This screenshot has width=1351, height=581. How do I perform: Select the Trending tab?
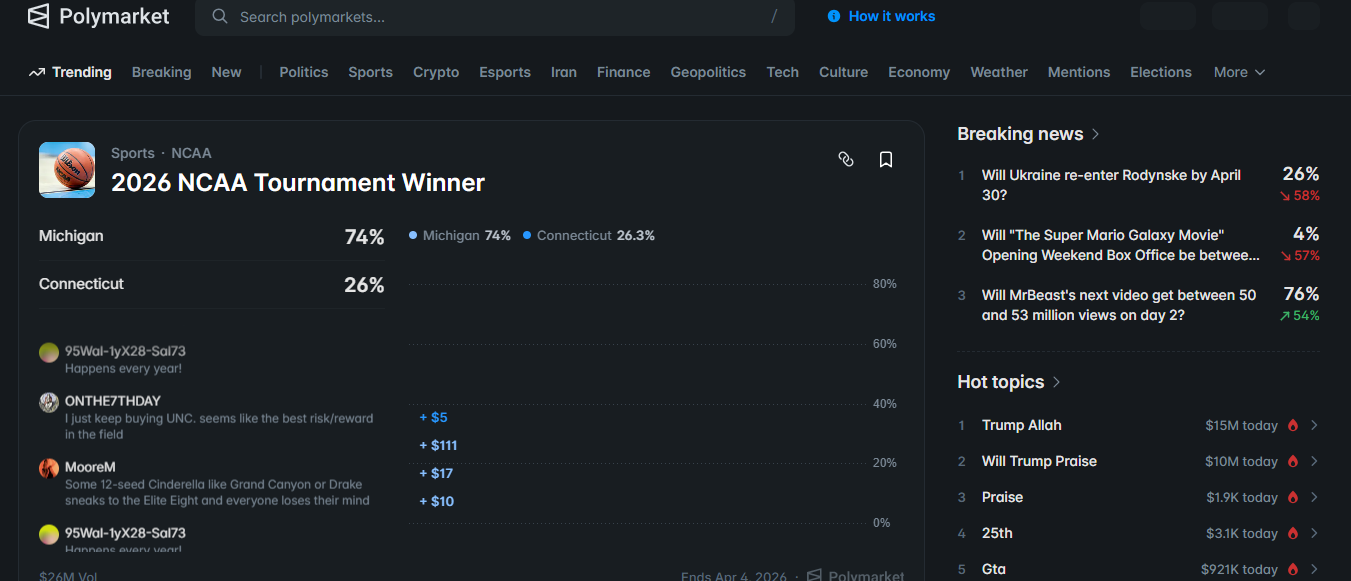tap(70, 72)
